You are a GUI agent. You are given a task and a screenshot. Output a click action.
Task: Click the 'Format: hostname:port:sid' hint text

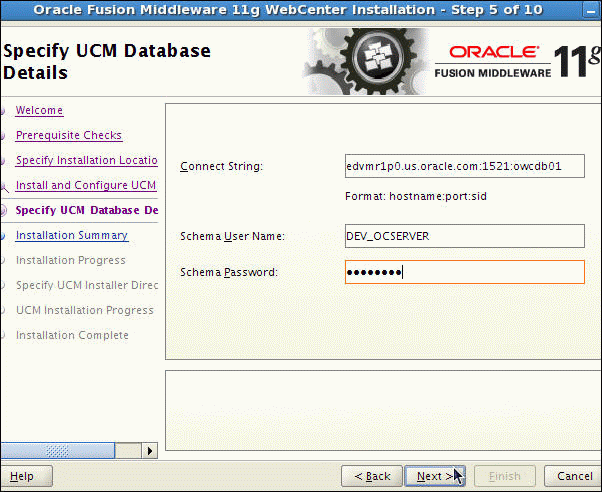416,196
